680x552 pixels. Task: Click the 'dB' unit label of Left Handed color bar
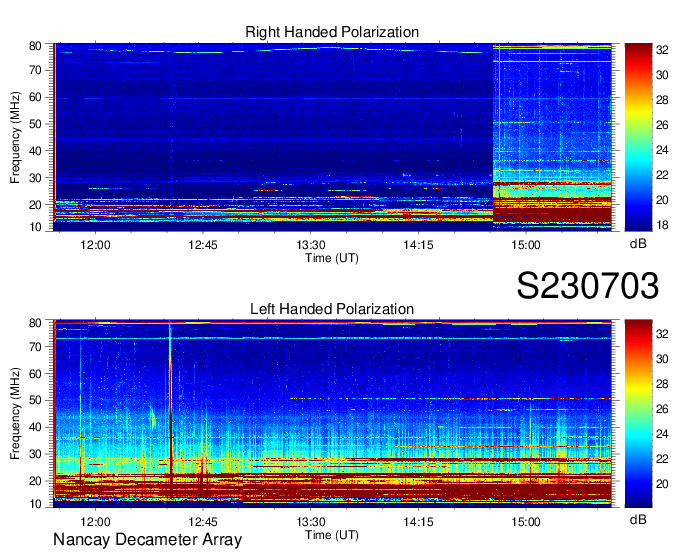click(638, 519)
